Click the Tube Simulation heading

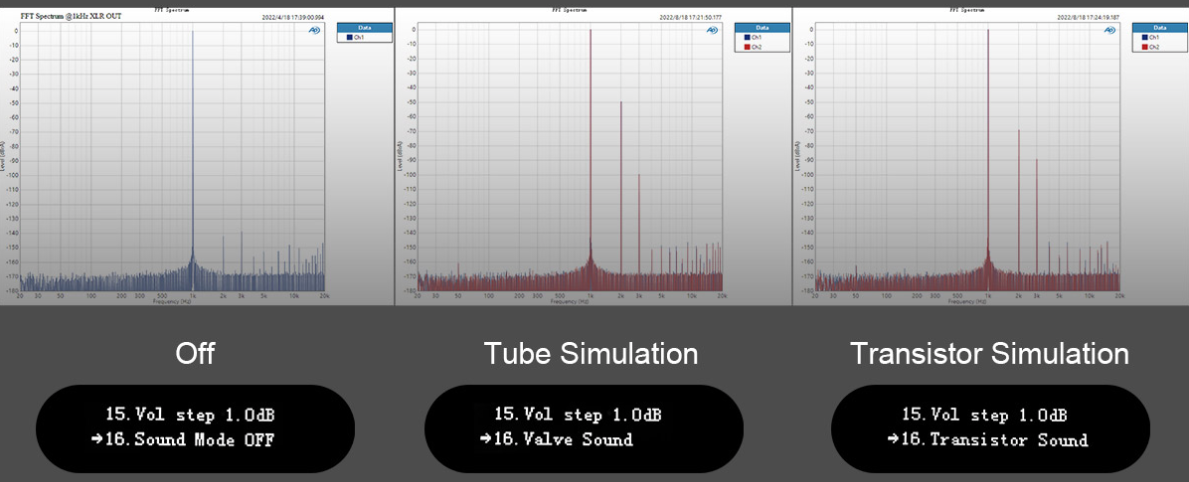click(x=591, y=354)
